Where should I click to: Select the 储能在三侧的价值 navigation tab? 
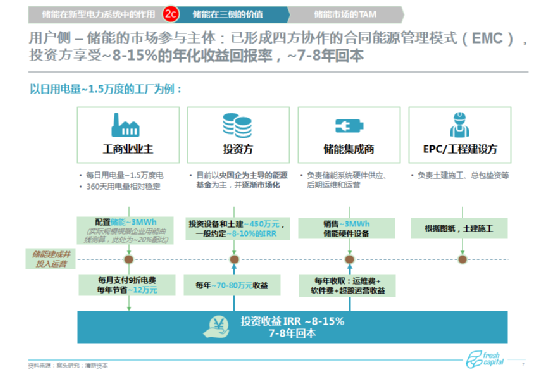[230, 14]
